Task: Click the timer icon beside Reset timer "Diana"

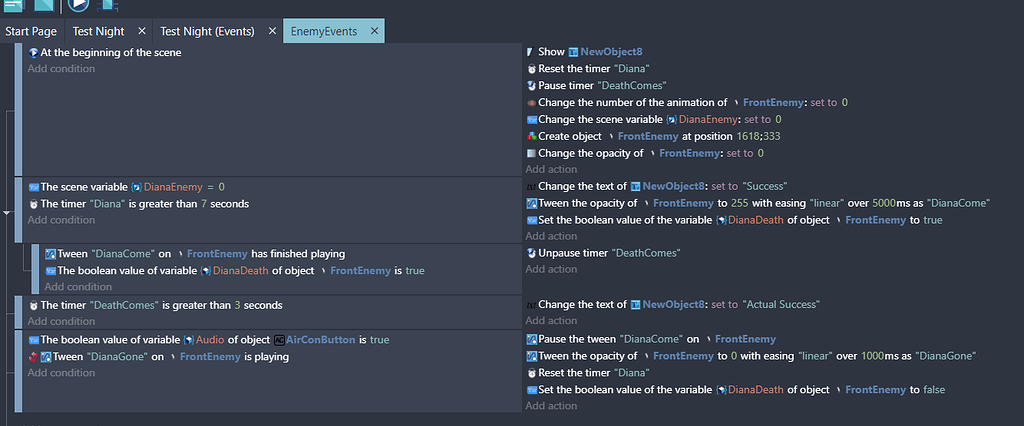Action: (531, 69)
